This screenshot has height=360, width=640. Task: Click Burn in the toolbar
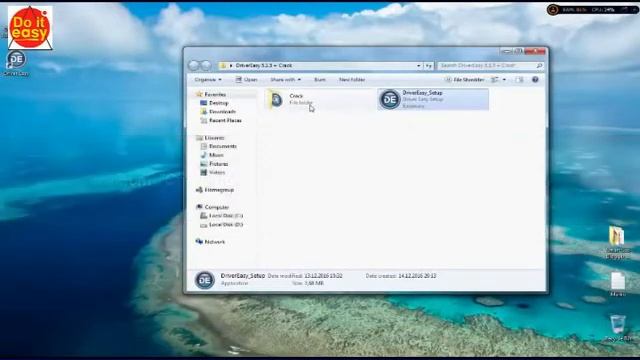tap(320, 80)
